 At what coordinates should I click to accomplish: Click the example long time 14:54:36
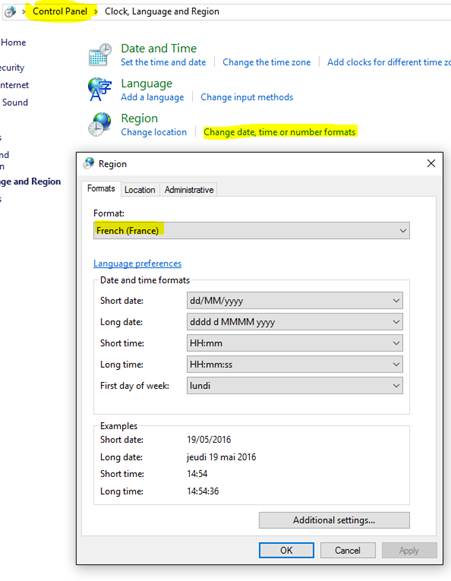[203, 491]
